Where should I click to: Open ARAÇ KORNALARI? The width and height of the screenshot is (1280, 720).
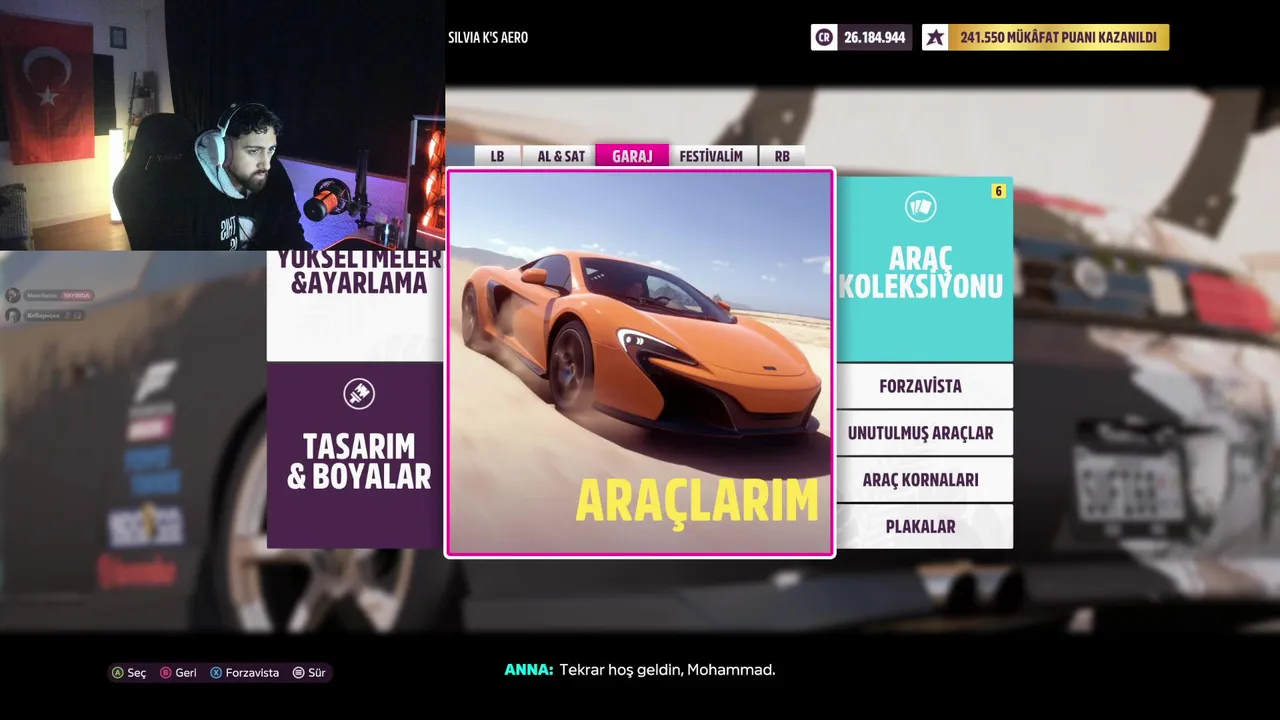[924, 480]
